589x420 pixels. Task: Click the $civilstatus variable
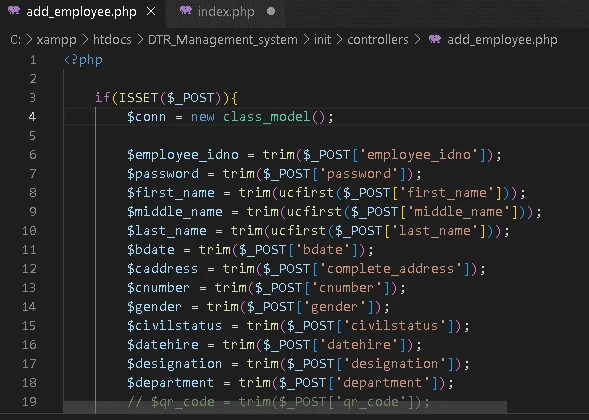pos(174,326)
